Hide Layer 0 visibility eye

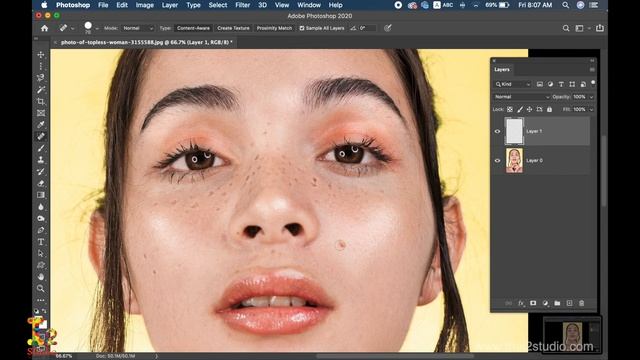tap(497, 160)
